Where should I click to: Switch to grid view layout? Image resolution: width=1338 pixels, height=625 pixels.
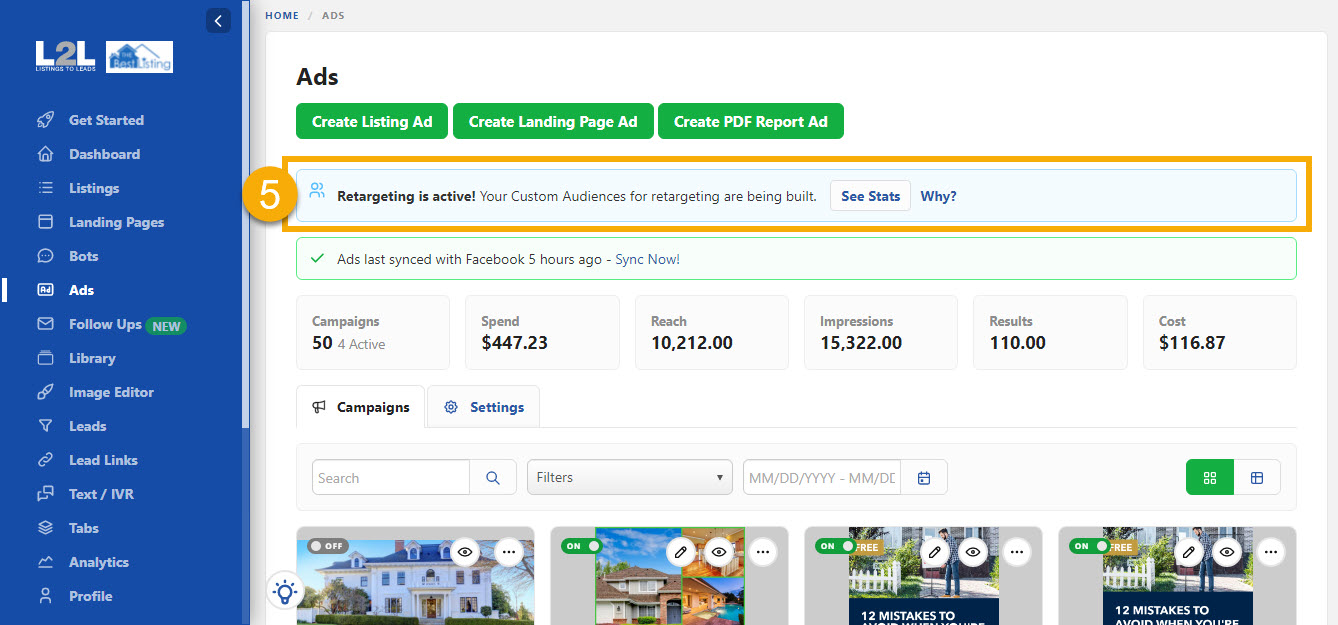tap(1210, 478)
